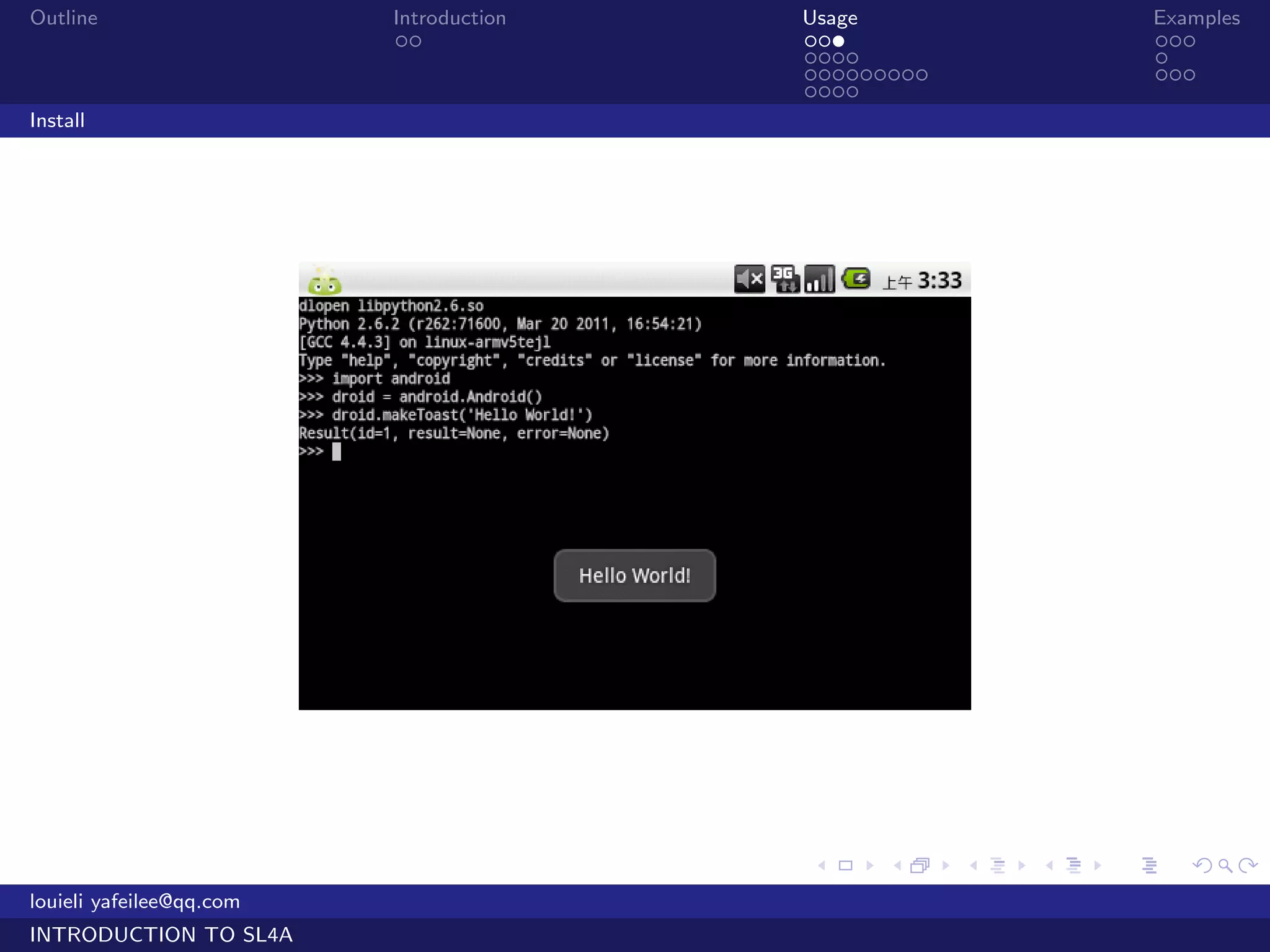The height and width of the screenshot is (952, 1270).
Task: Click the Introduction section link
Action: pos(450,18)
